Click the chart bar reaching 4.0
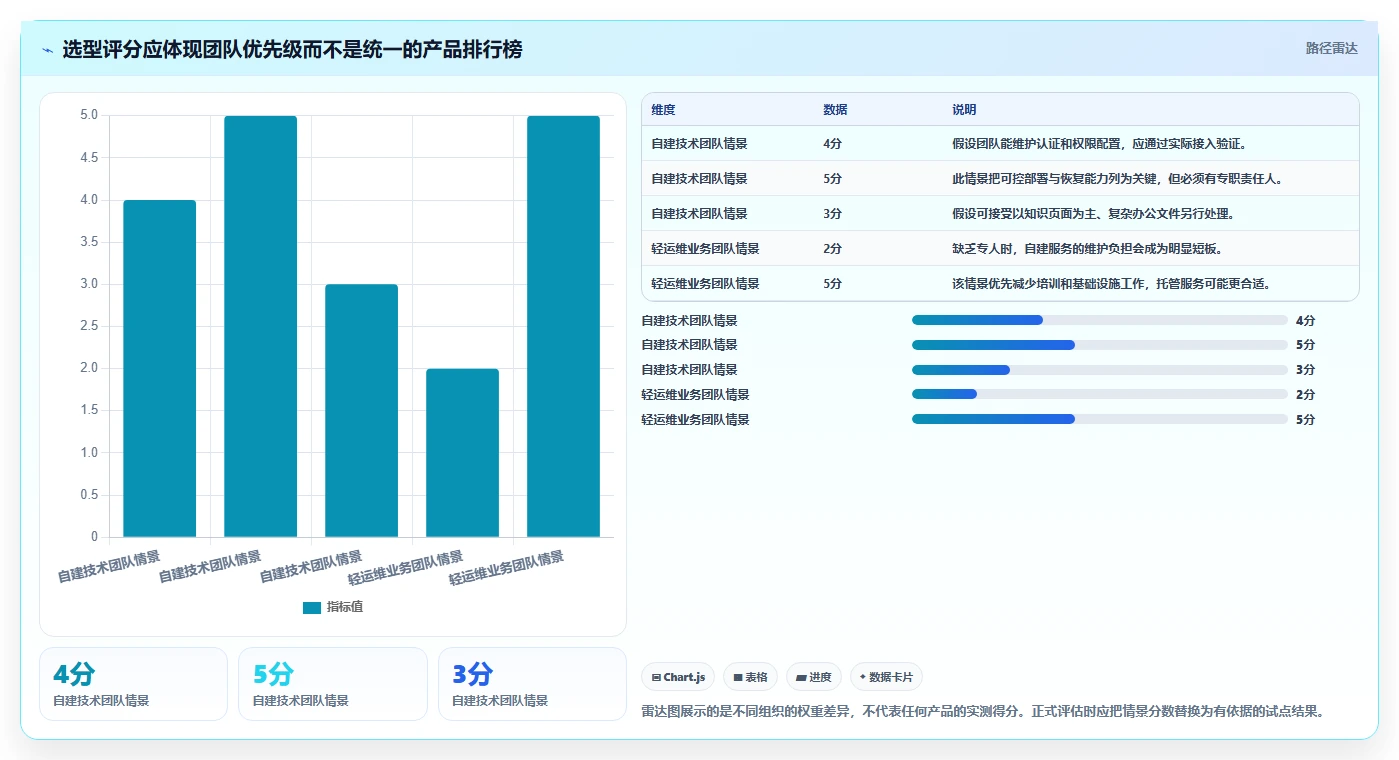Screen dimensions: 1399x760 (159, 368)
